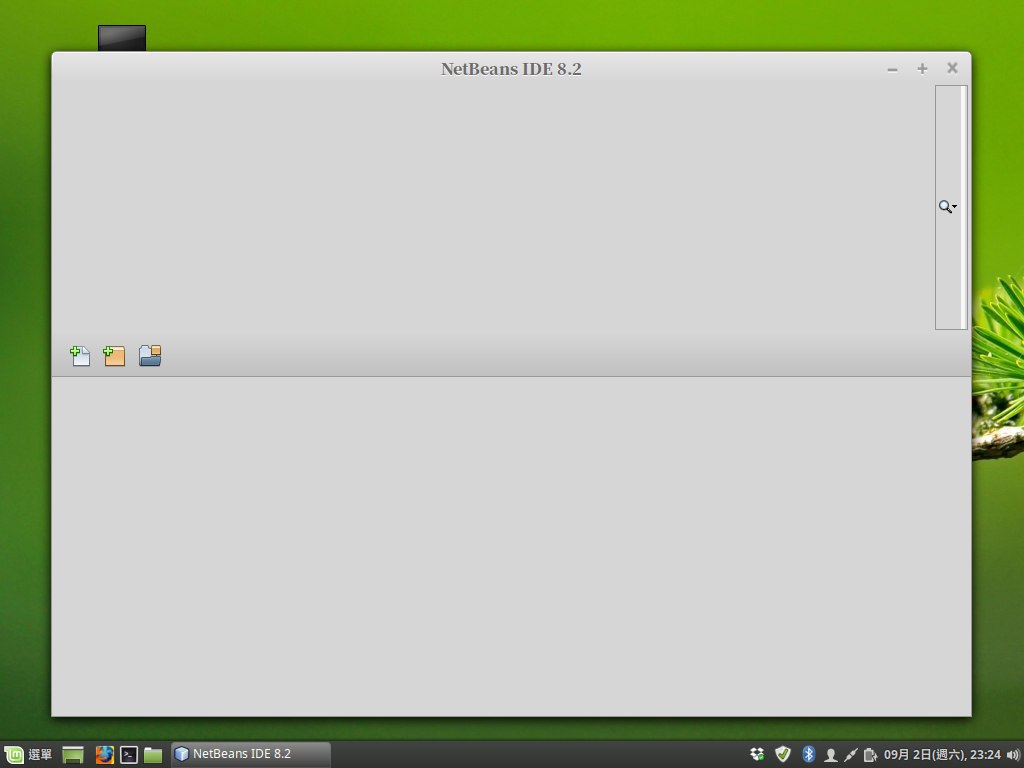
Task: Click the Dropbox tray icon
Action: [757, 754]
